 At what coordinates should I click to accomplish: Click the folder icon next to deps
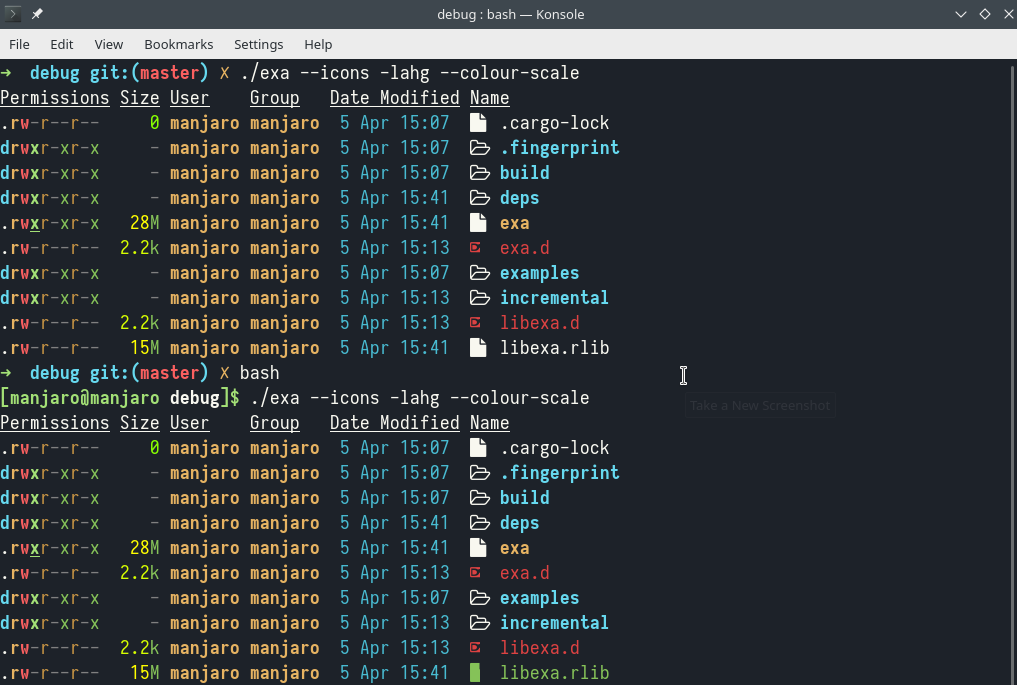coord(481,197)
